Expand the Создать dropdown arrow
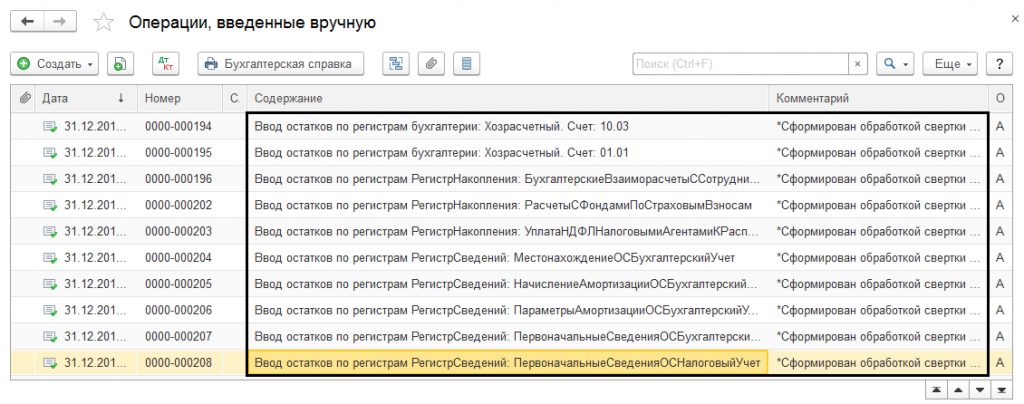Screen dimensions: 1024x404 91,64
